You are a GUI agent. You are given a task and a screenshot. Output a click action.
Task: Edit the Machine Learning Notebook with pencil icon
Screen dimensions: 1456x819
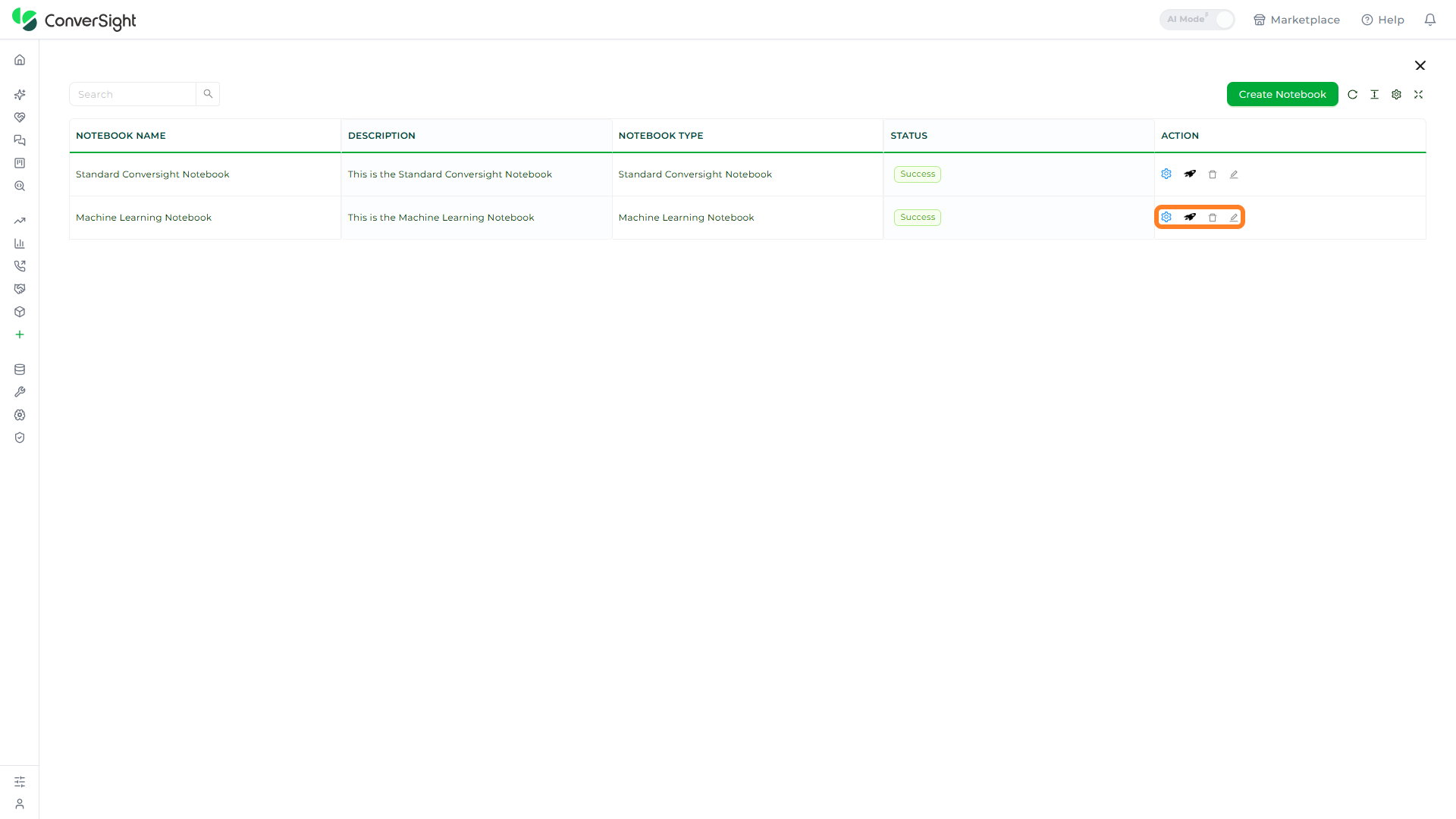coord(1234,218)
